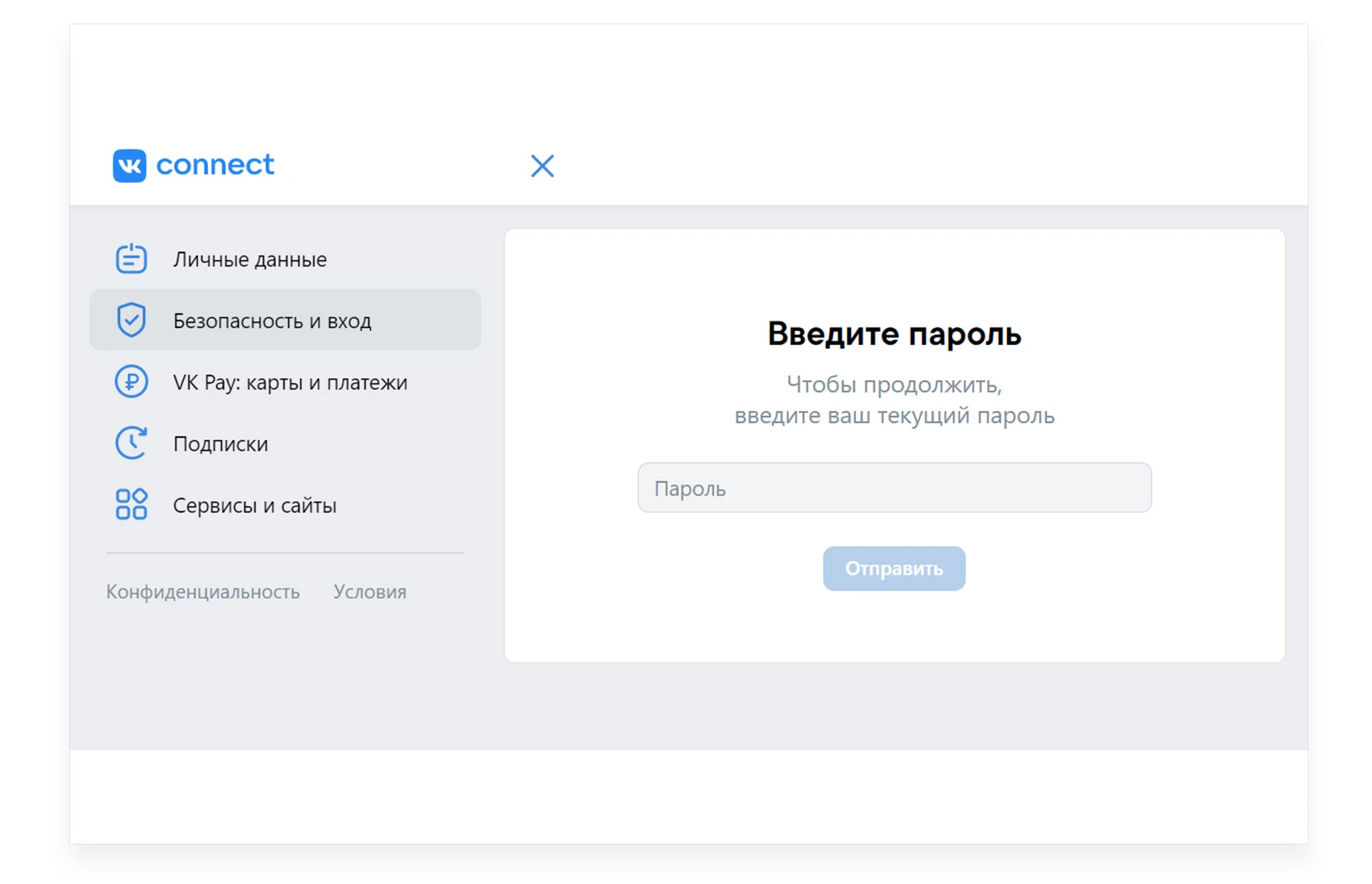Open the Условия link
This screenshot has height=884, width=1372.
click(369, 592)
